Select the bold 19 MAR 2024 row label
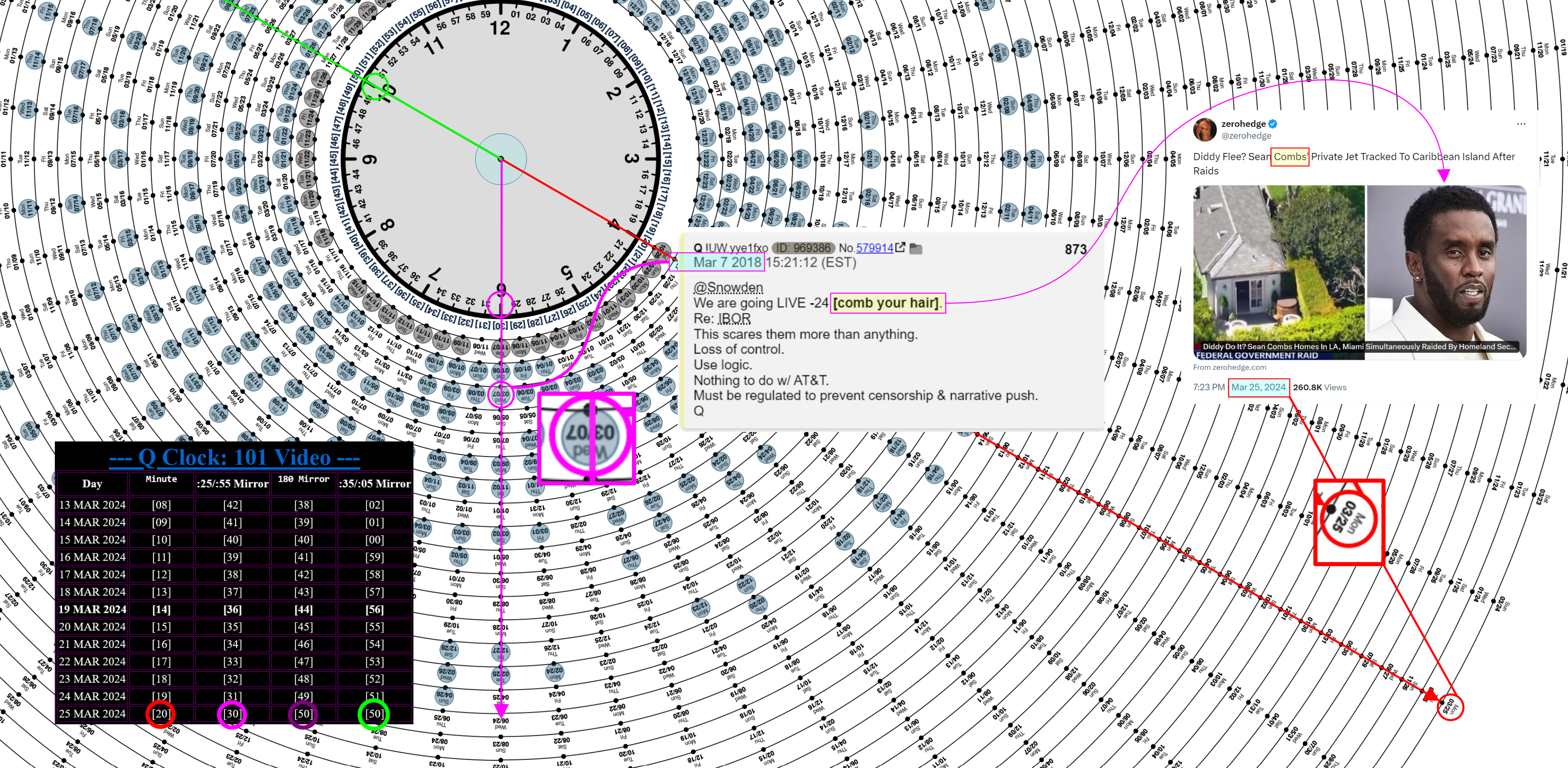The image size is (1568, 768). pyautogui.click(x=92, y=609)
